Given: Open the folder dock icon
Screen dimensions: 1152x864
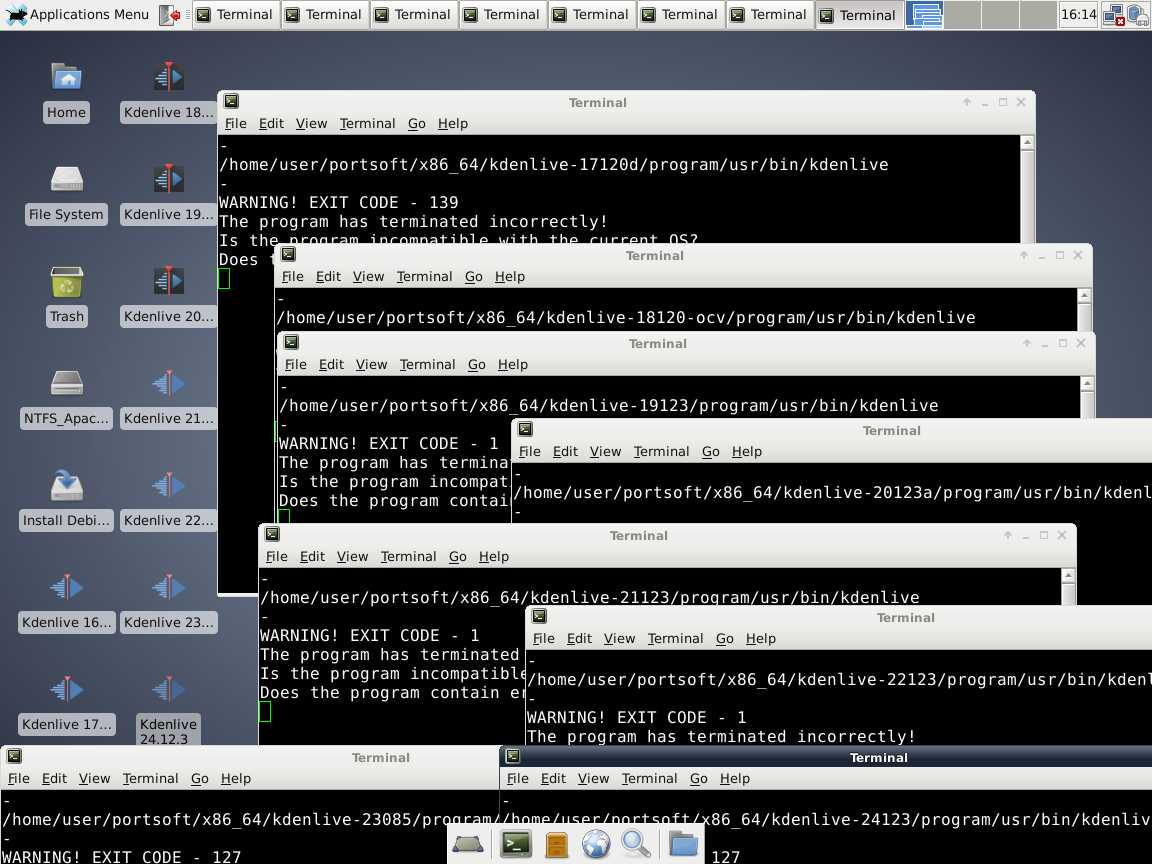Looking at the screenshot, I should tap(683, 844).
